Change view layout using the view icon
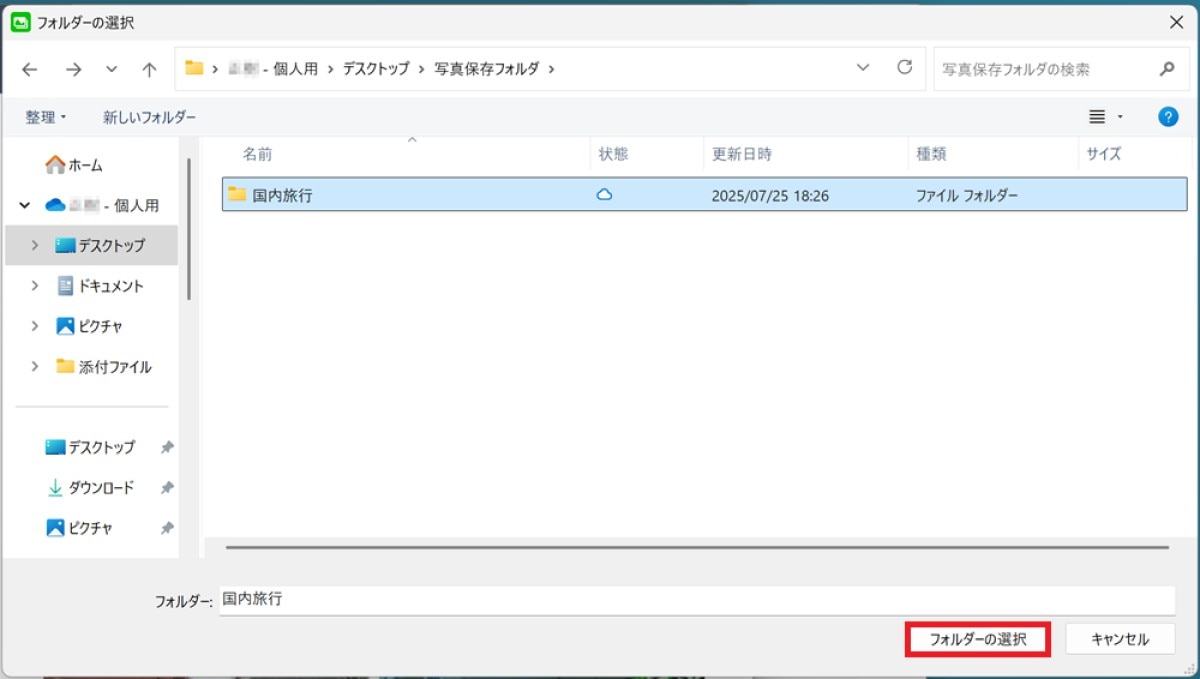Screen dimensions: 1200x679 (1097, 117)
